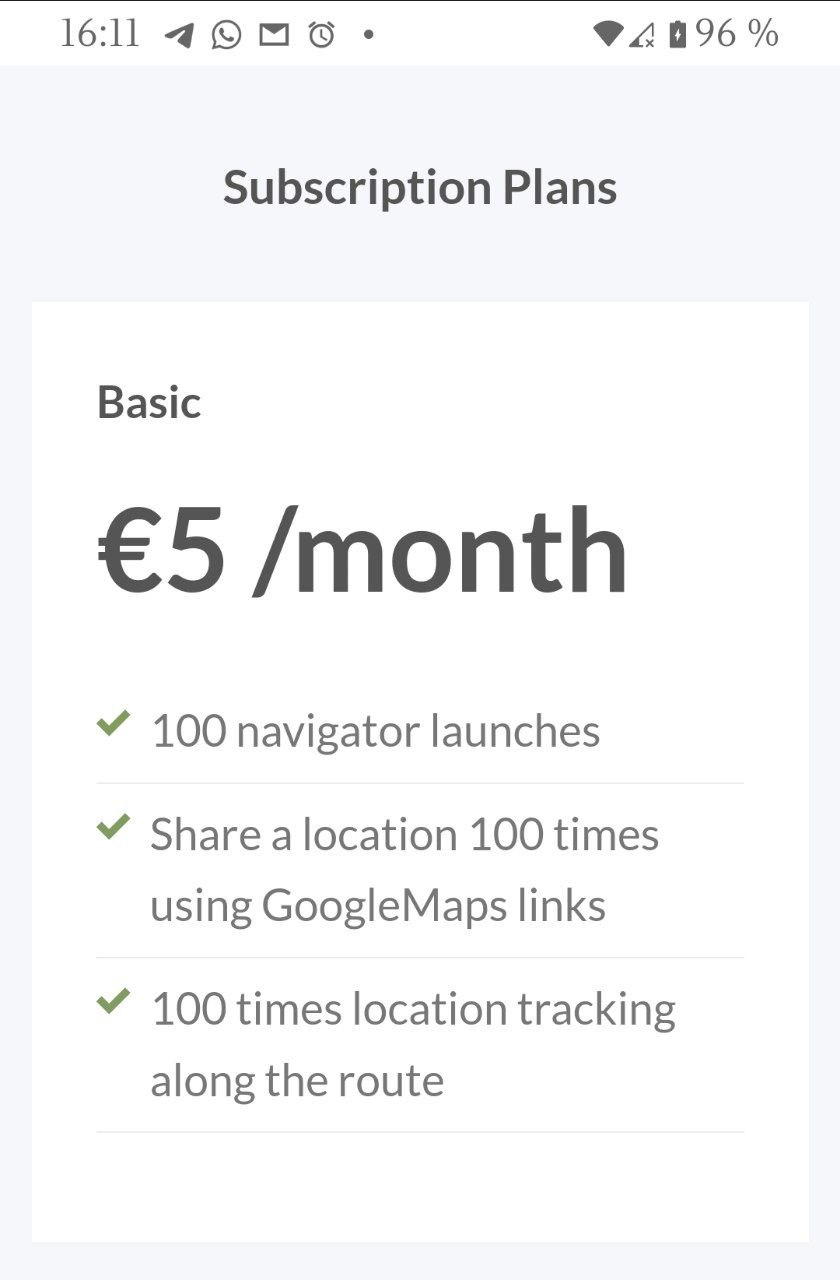840x1280 pixels.
Task: Tap the mobile signal status icon
Action: pos(641,36)
